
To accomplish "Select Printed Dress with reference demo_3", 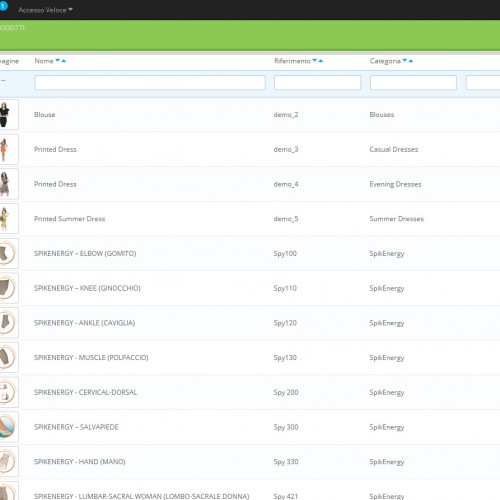I will point(55,149).
